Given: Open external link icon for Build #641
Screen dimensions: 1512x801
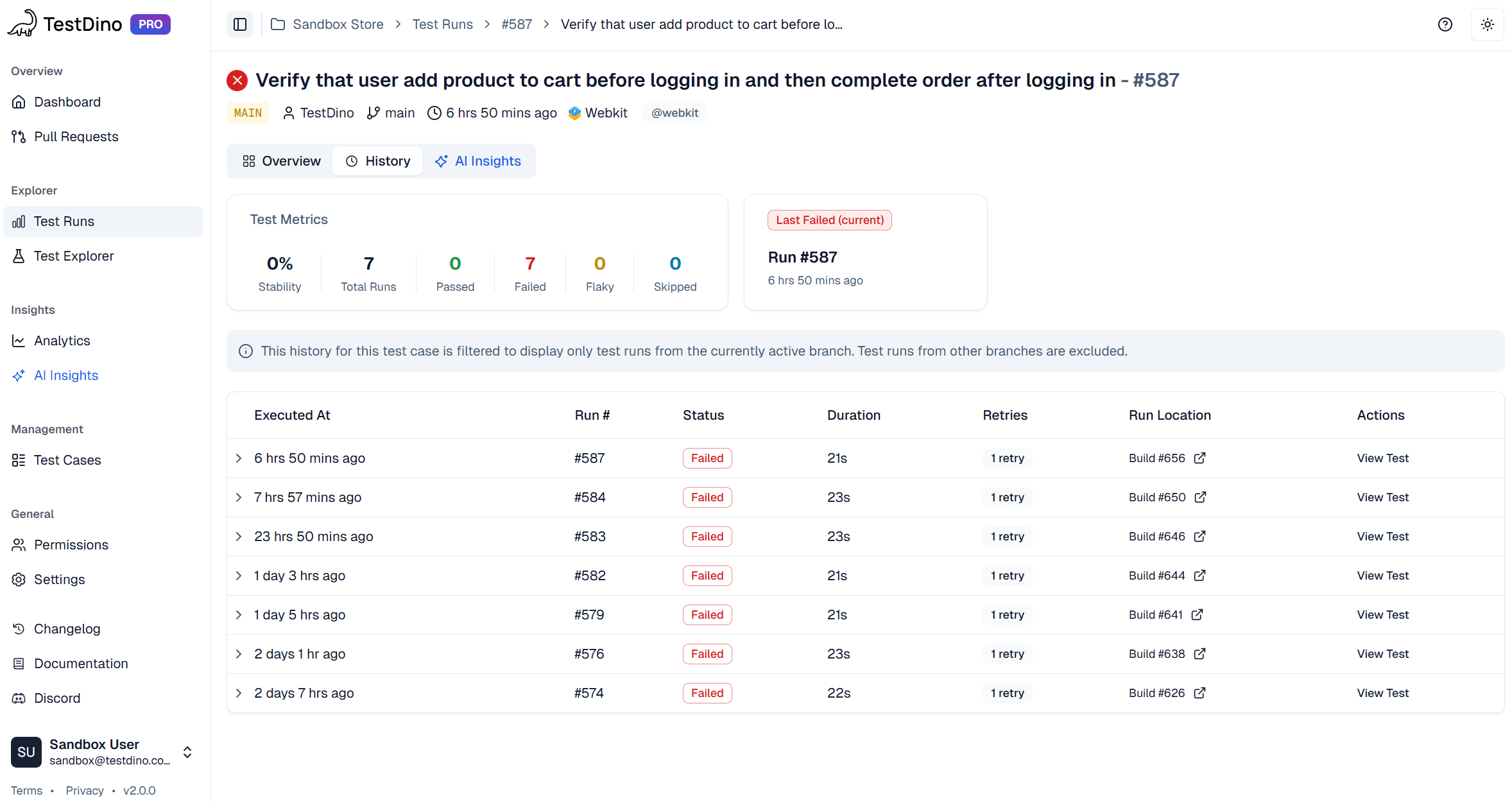Looking at the screenshot, I should (1197, 615).
